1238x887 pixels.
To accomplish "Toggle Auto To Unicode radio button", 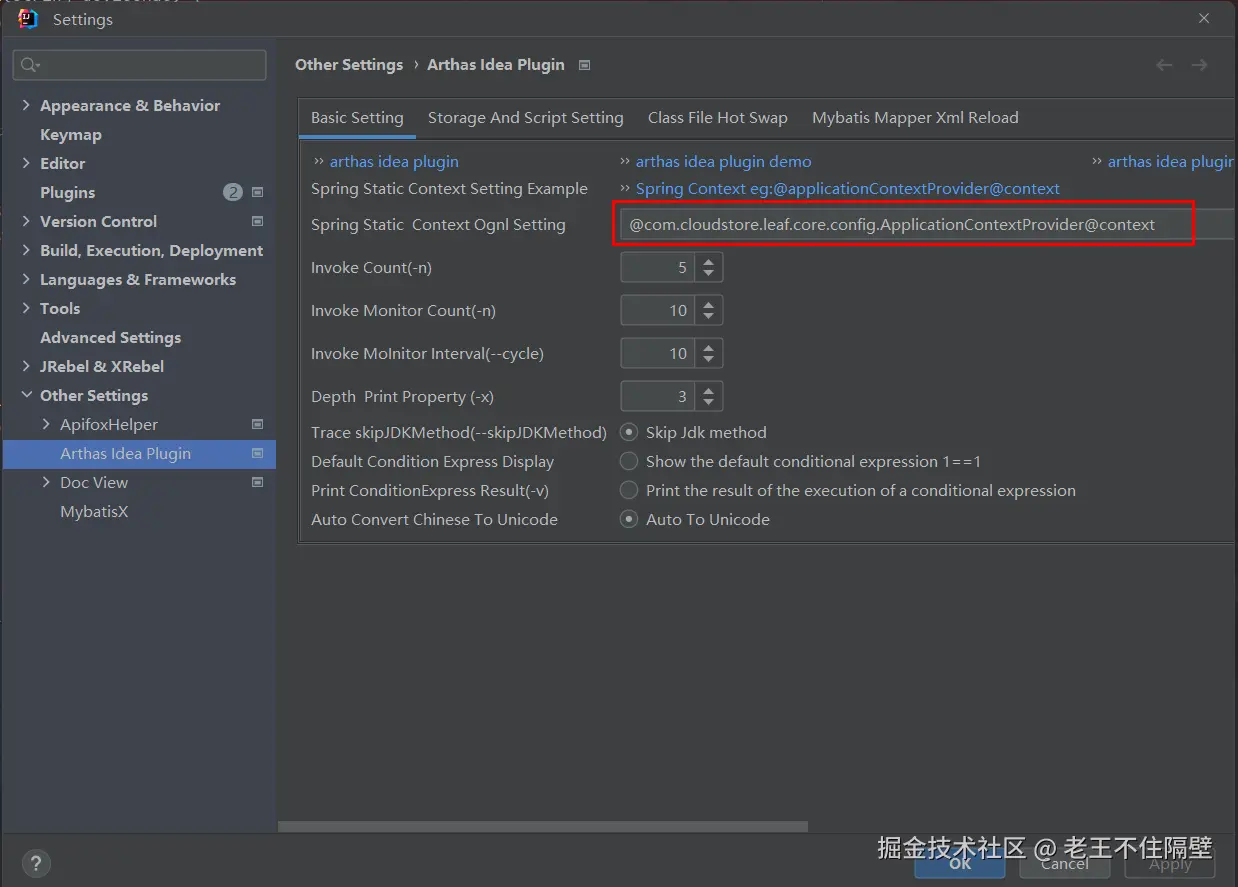I will (629, 519).
